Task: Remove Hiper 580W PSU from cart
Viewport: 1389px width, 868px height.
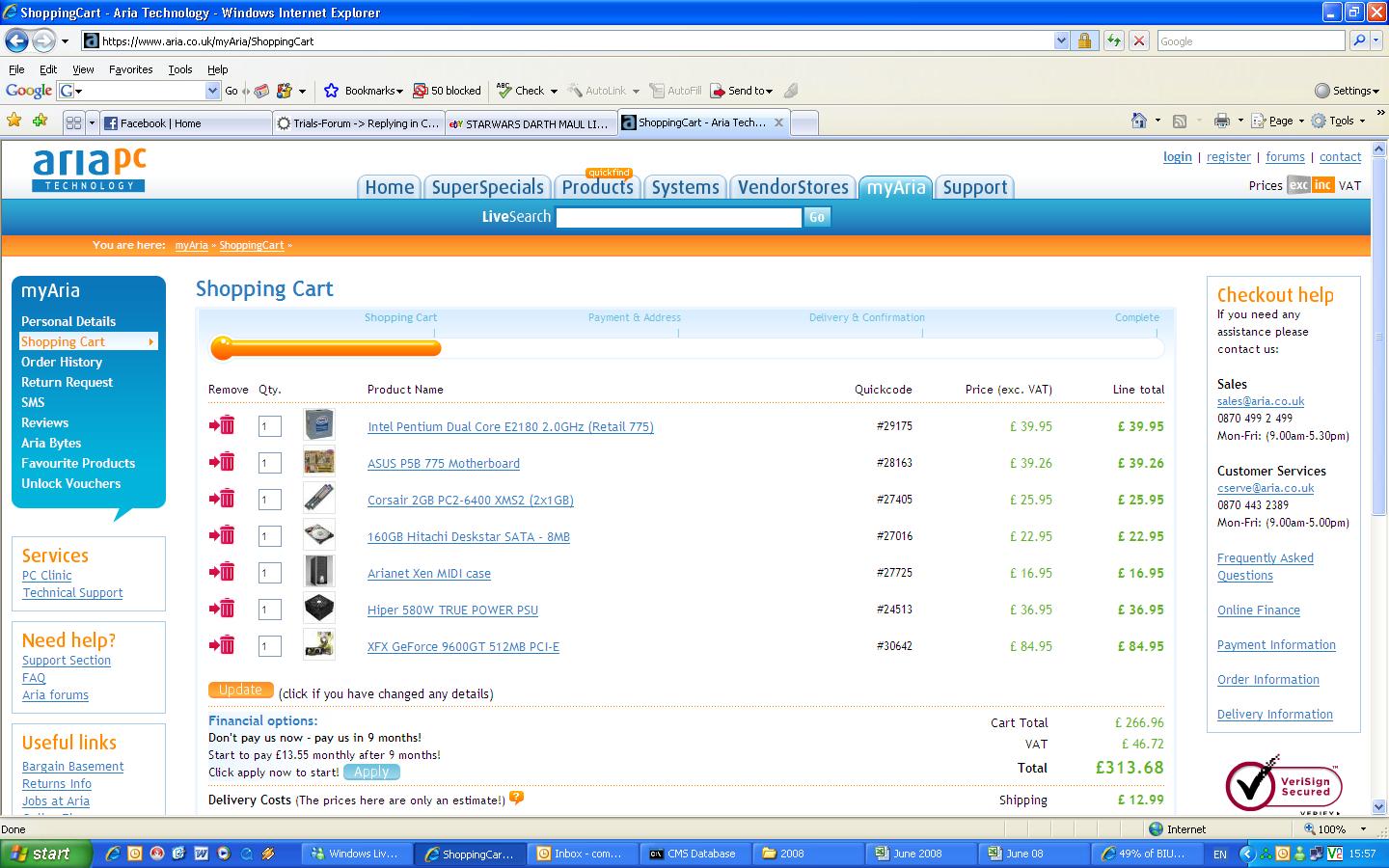Action: [x=222, y=609]
